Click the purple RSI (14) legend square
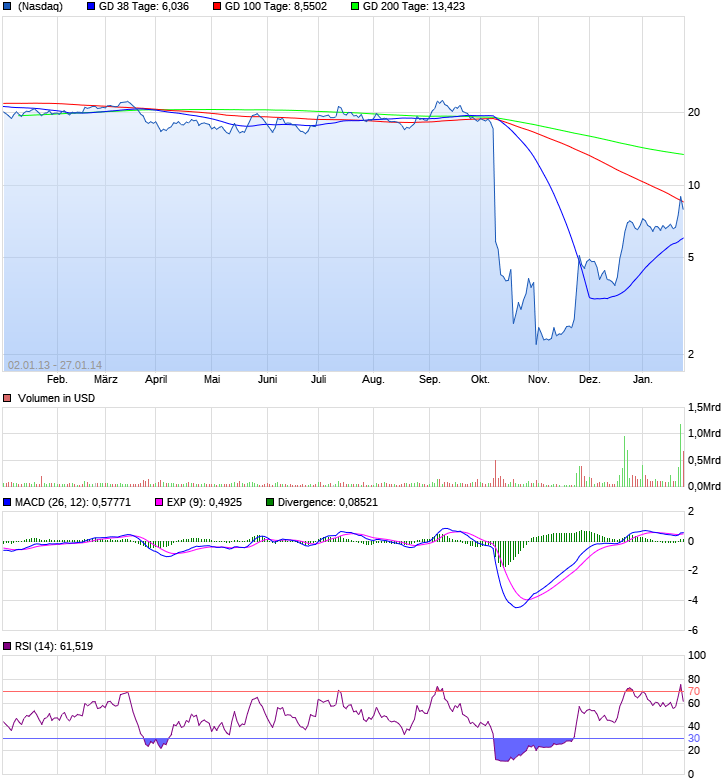The image size is (726, 784). point(7,646)
